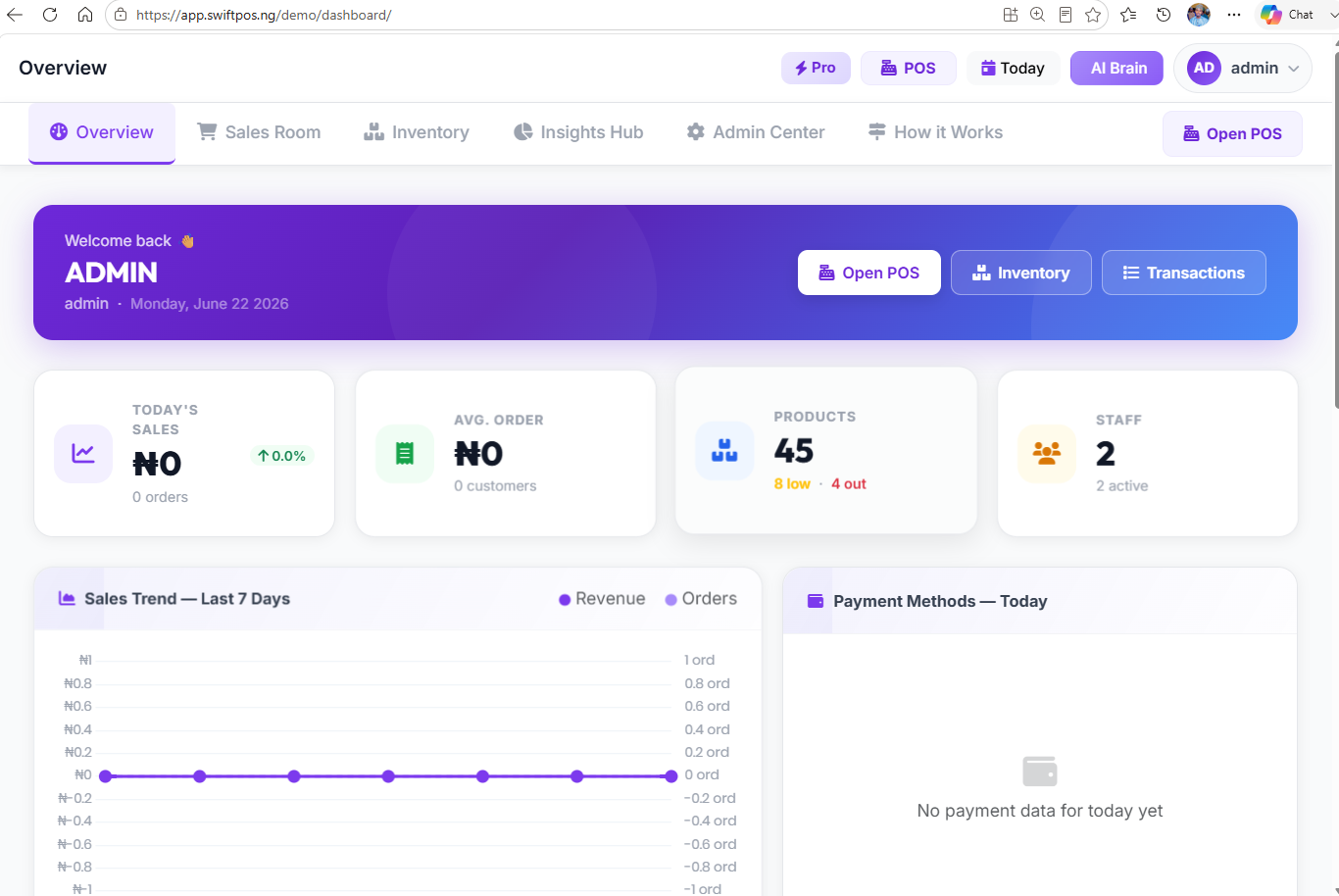
Task: Open browser settings ellipsis menu
Action: 1234,15
